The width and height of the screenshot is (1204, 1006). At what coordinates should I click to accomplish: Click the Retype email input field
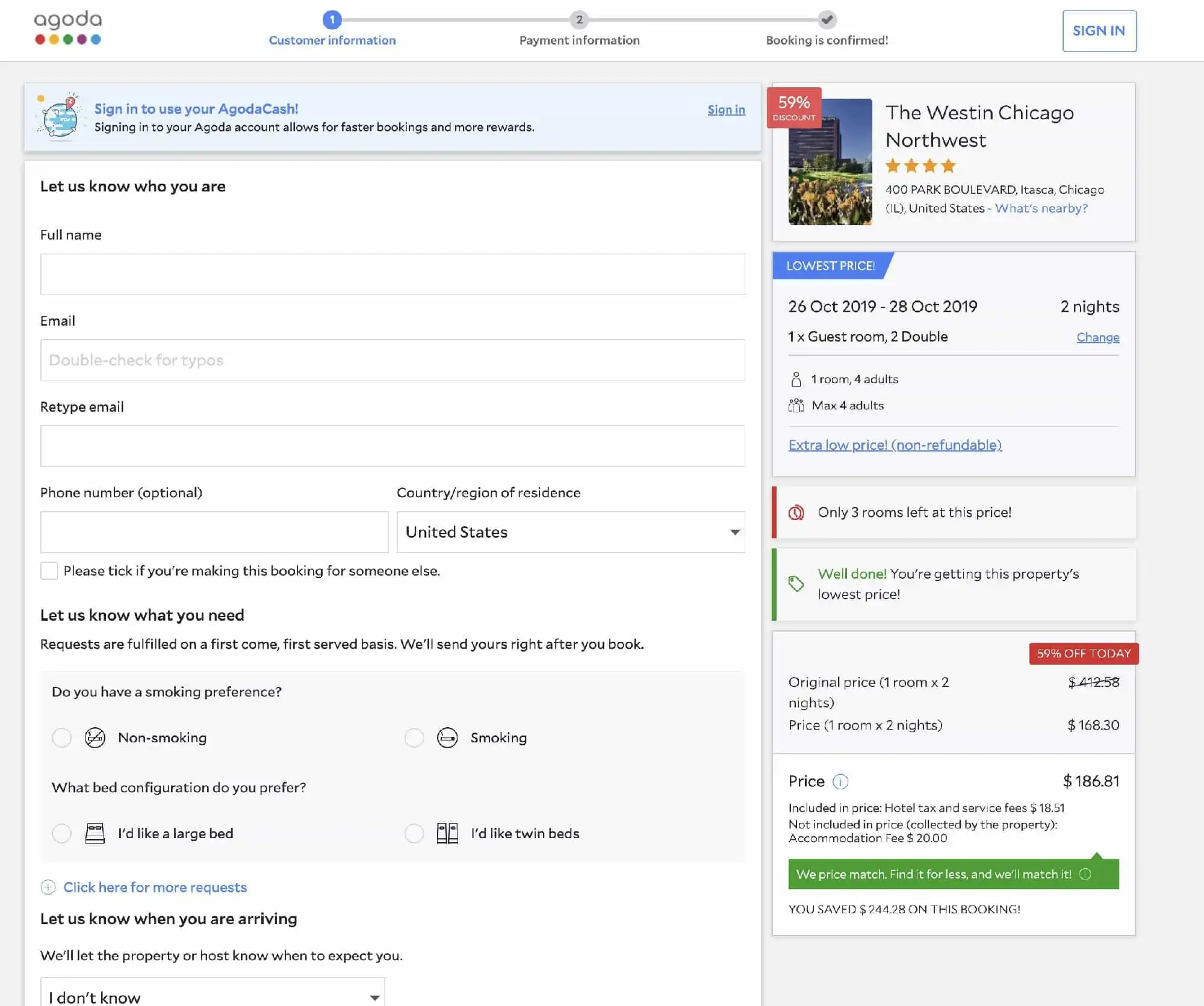tap(393, 446)
